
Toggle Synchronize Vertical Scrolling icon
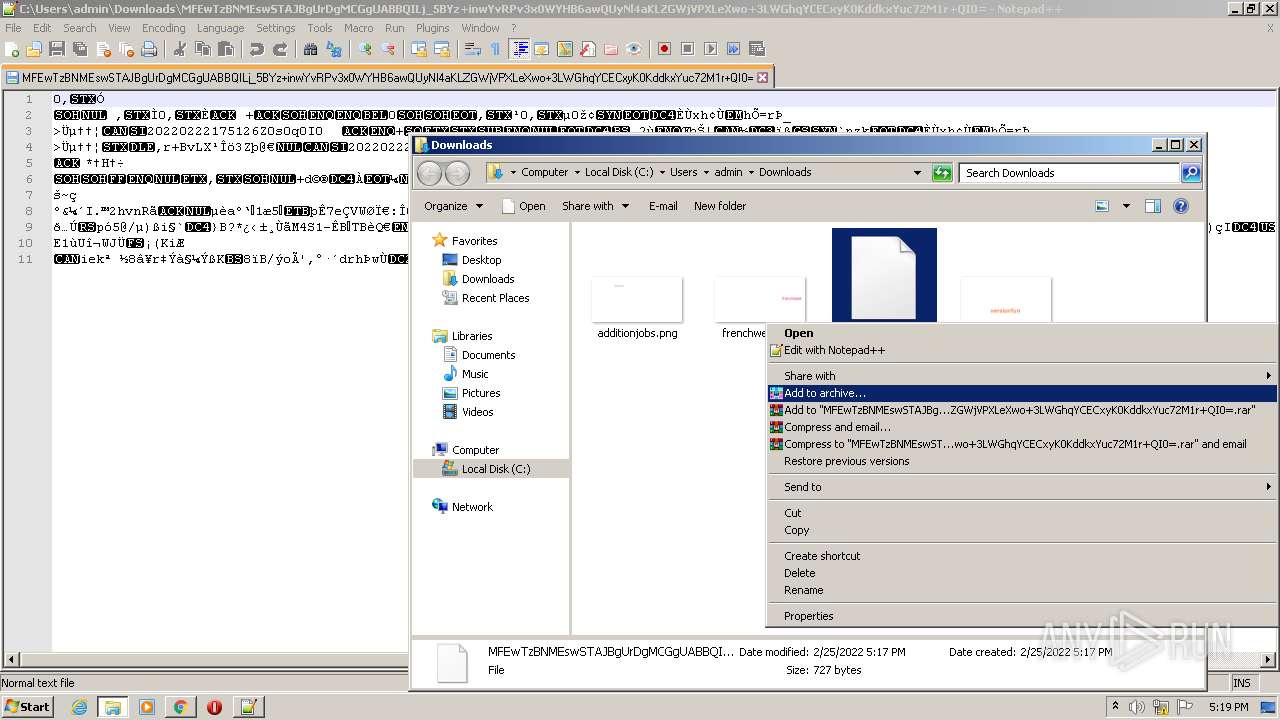click(x=419, y=48)
